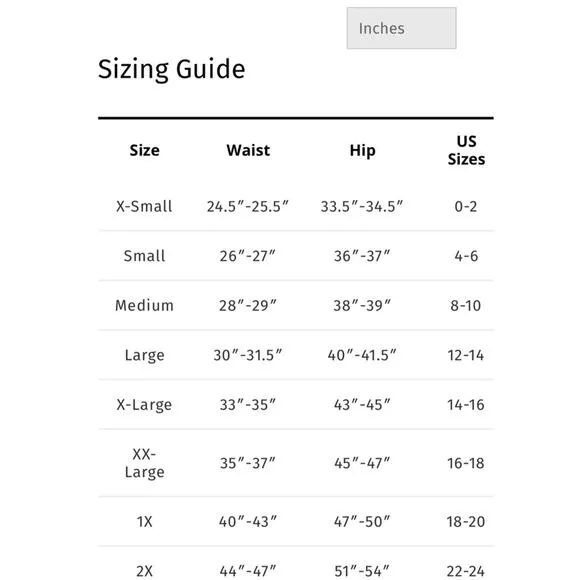Select the US Sizes column header
Screen dimensions: 580x580
[466, 150]
